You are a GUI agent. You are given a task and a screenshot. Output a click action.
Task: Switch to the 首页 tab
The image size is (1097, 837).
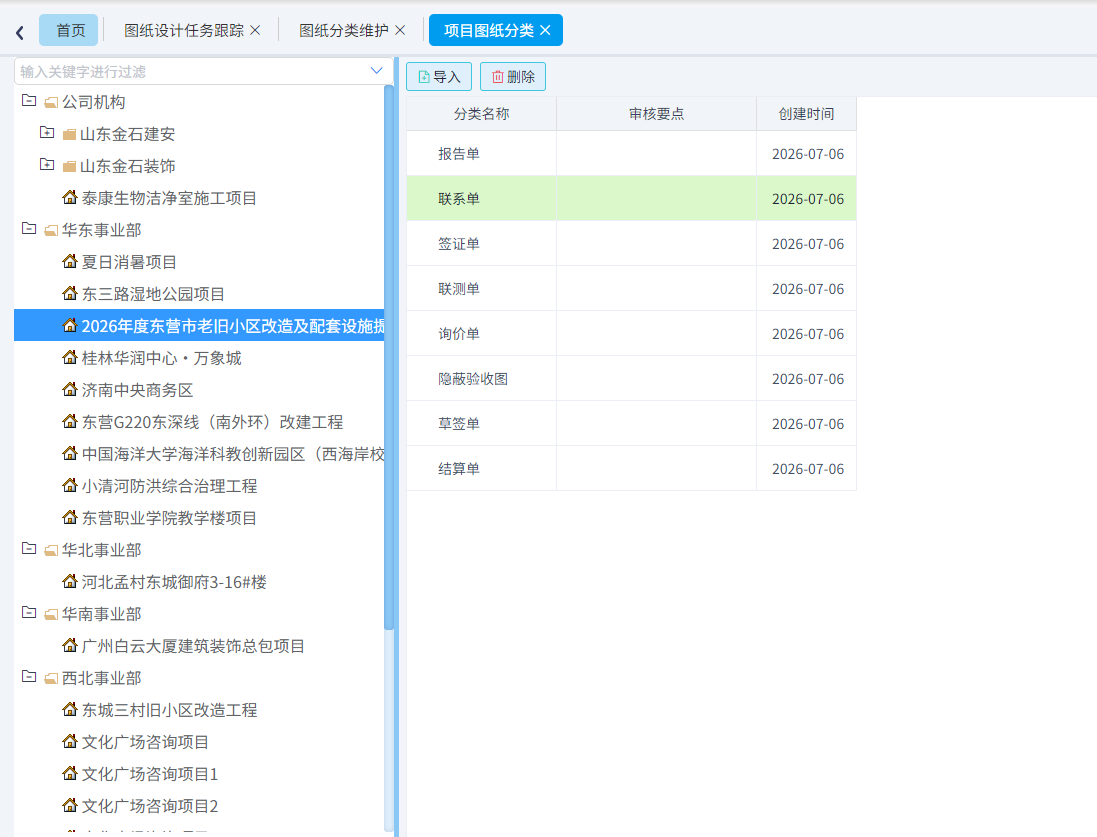(71, 30)
